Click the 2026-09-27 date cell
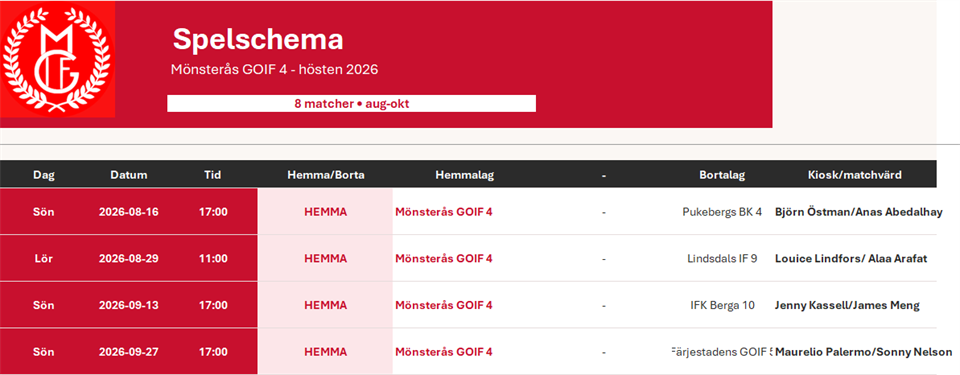Viewport: 960px width, 375px height. [129, 352]
